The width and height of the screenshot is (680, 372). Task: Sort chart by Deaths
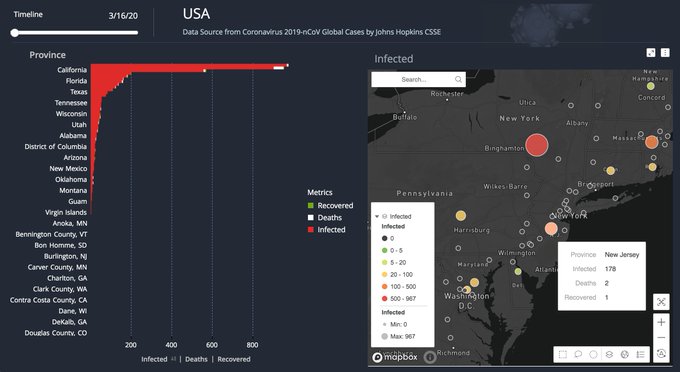pos(196,359)
